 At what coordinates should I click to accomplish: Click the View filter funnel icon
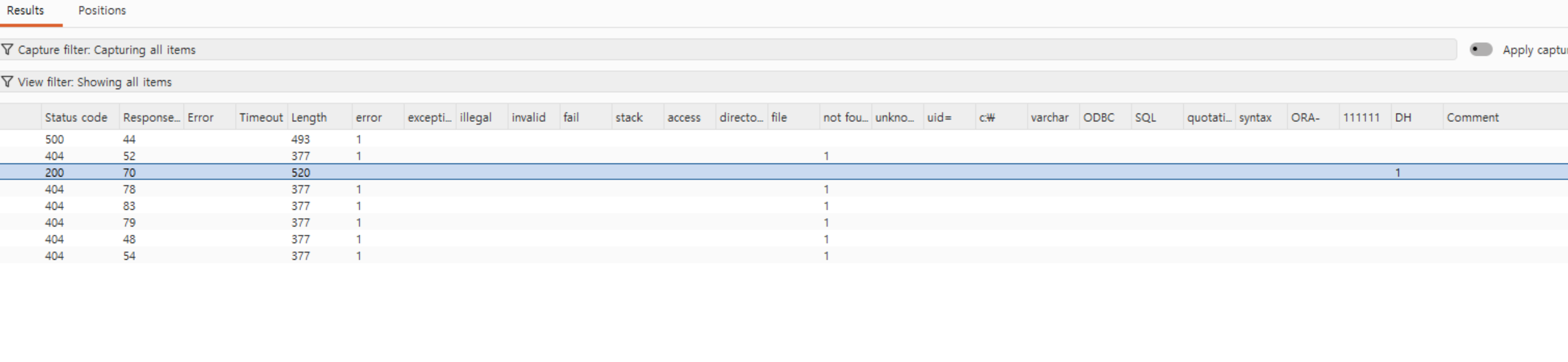[x=7, y=81]
